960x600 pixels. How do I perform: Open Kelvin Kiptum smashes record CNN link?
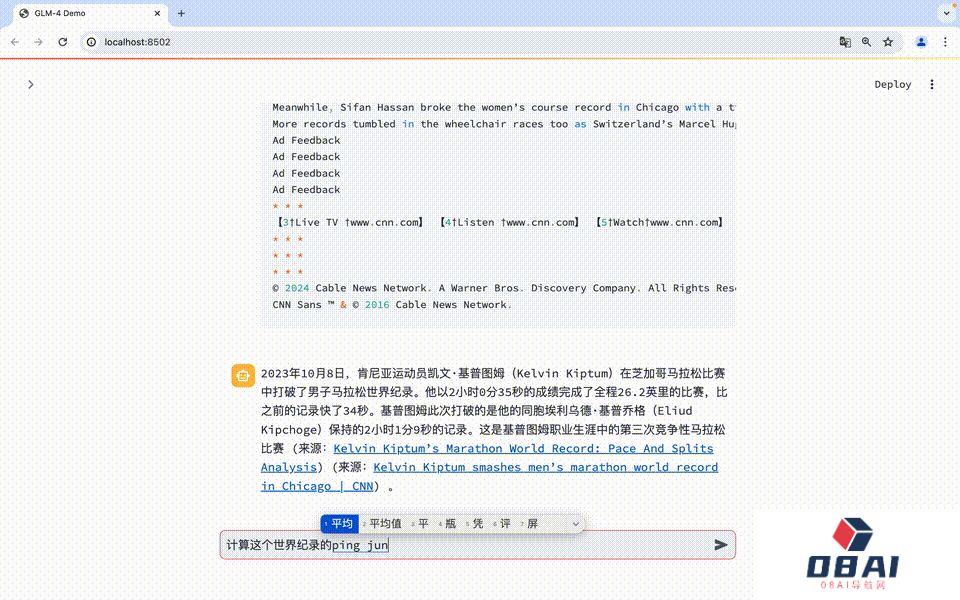click(x=545, y=467)
